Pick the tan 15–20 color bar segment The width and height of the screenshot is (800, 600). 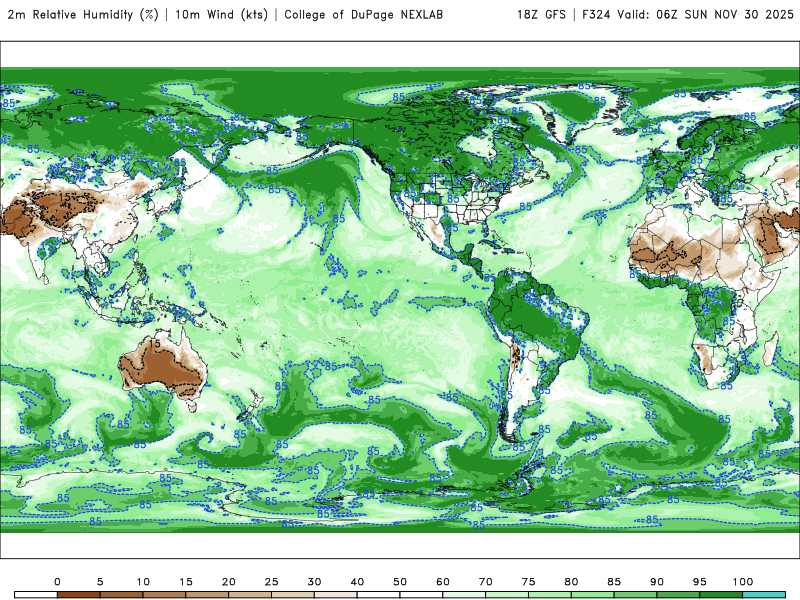pyautogui.click(x=207, y=595)
